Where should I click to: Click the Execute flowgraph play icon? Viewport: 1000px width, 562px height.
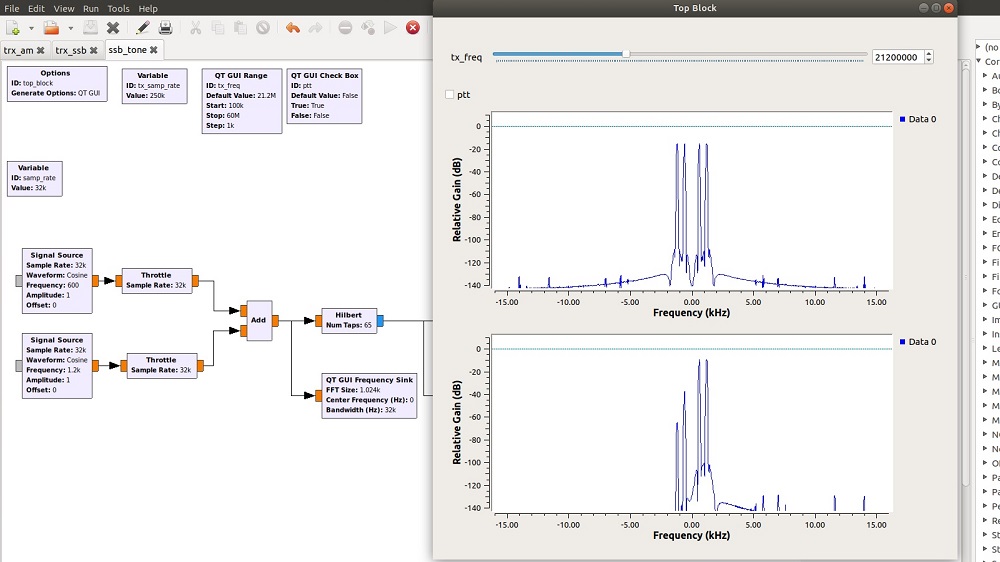click(x=391, y=28)
